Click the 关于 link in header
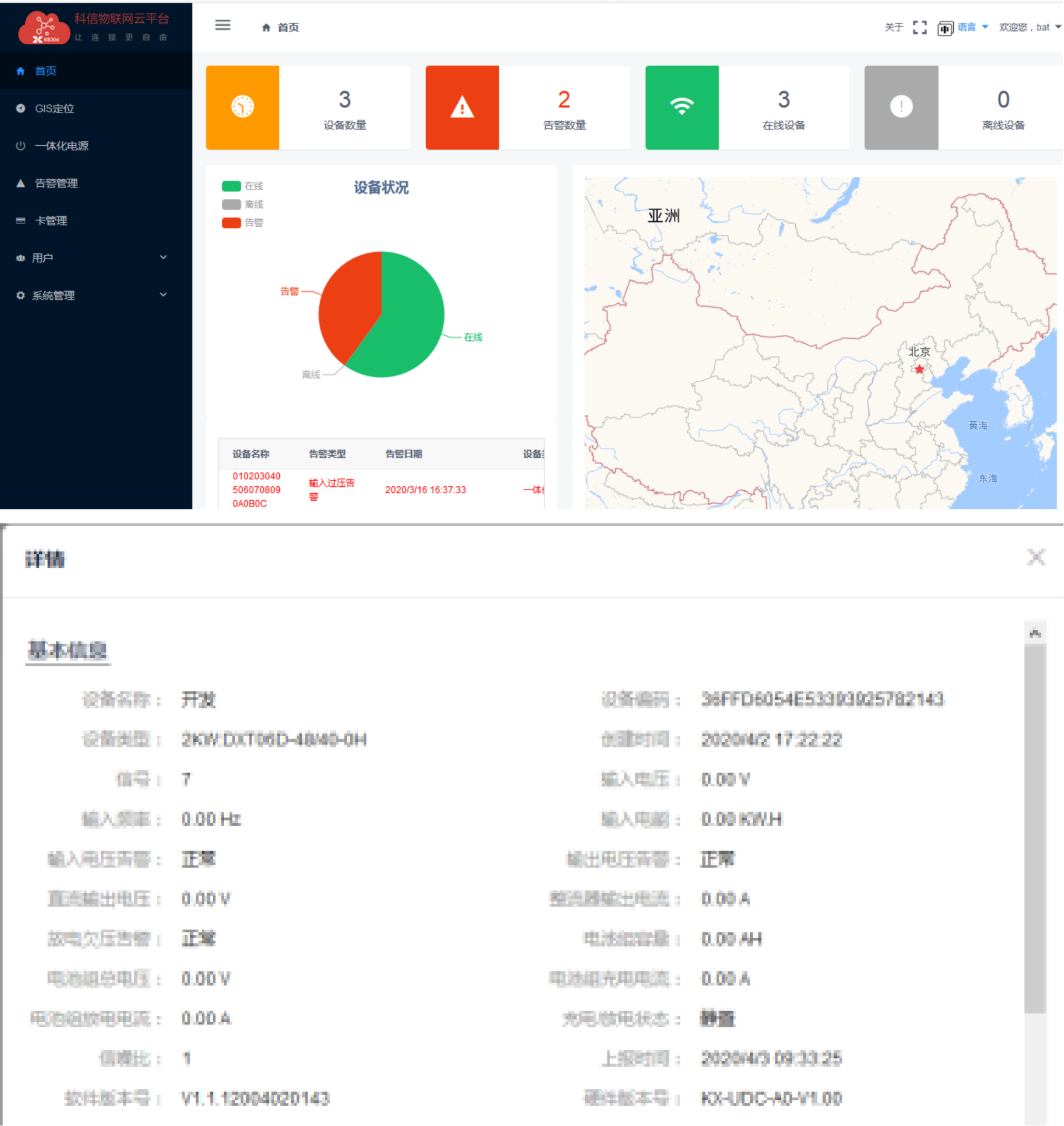This screenshot has width=1064, height=1126. (x=893, y=27)
